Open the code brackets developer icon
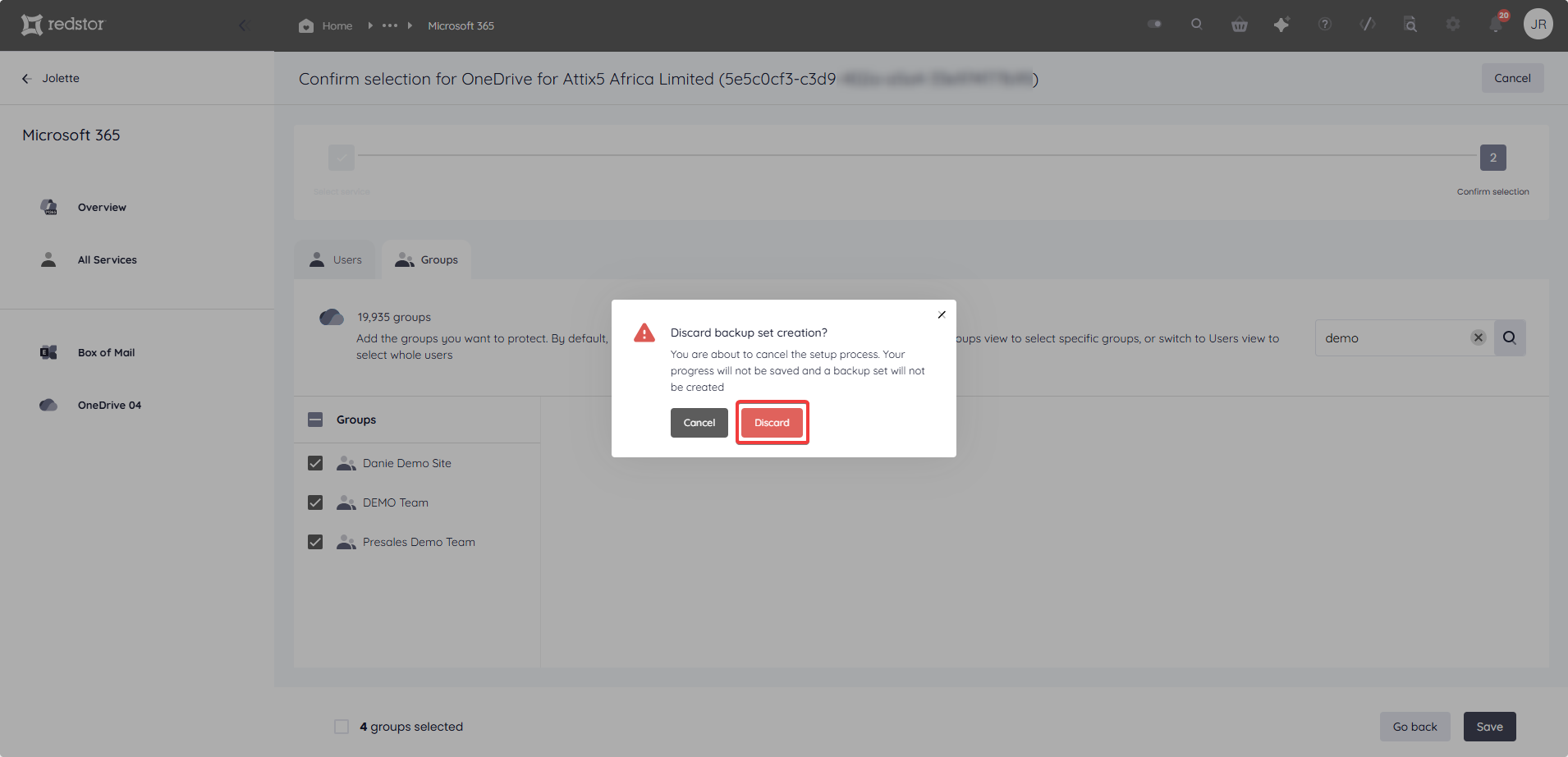Image resolution: width=1568 pixels, height=757 pixels. click(x=1368, y=25)
